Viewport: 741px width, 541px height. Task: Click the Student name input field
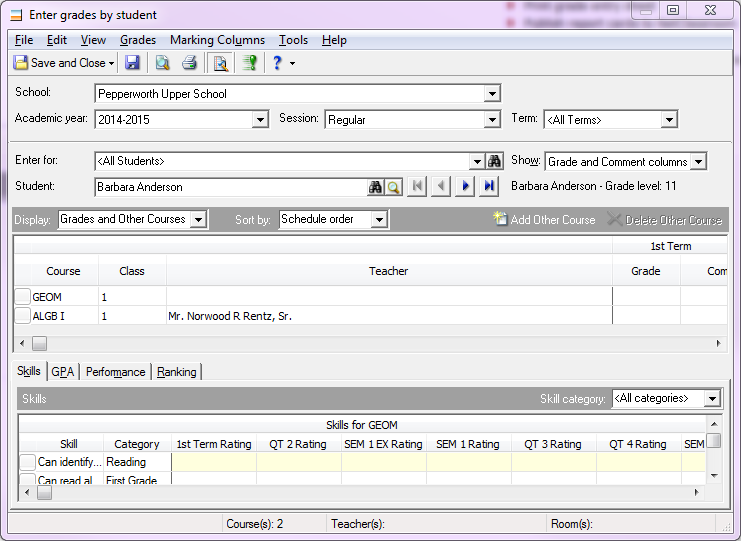click(231, 187)
